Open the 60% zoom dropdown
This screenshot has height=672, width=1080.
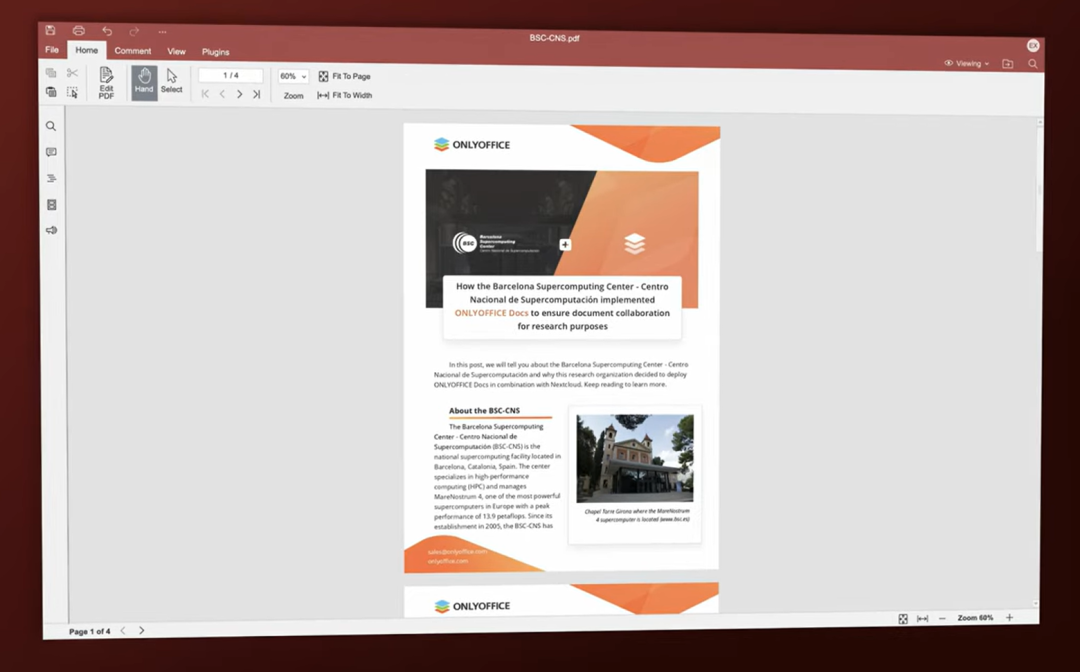coord(293,76)
